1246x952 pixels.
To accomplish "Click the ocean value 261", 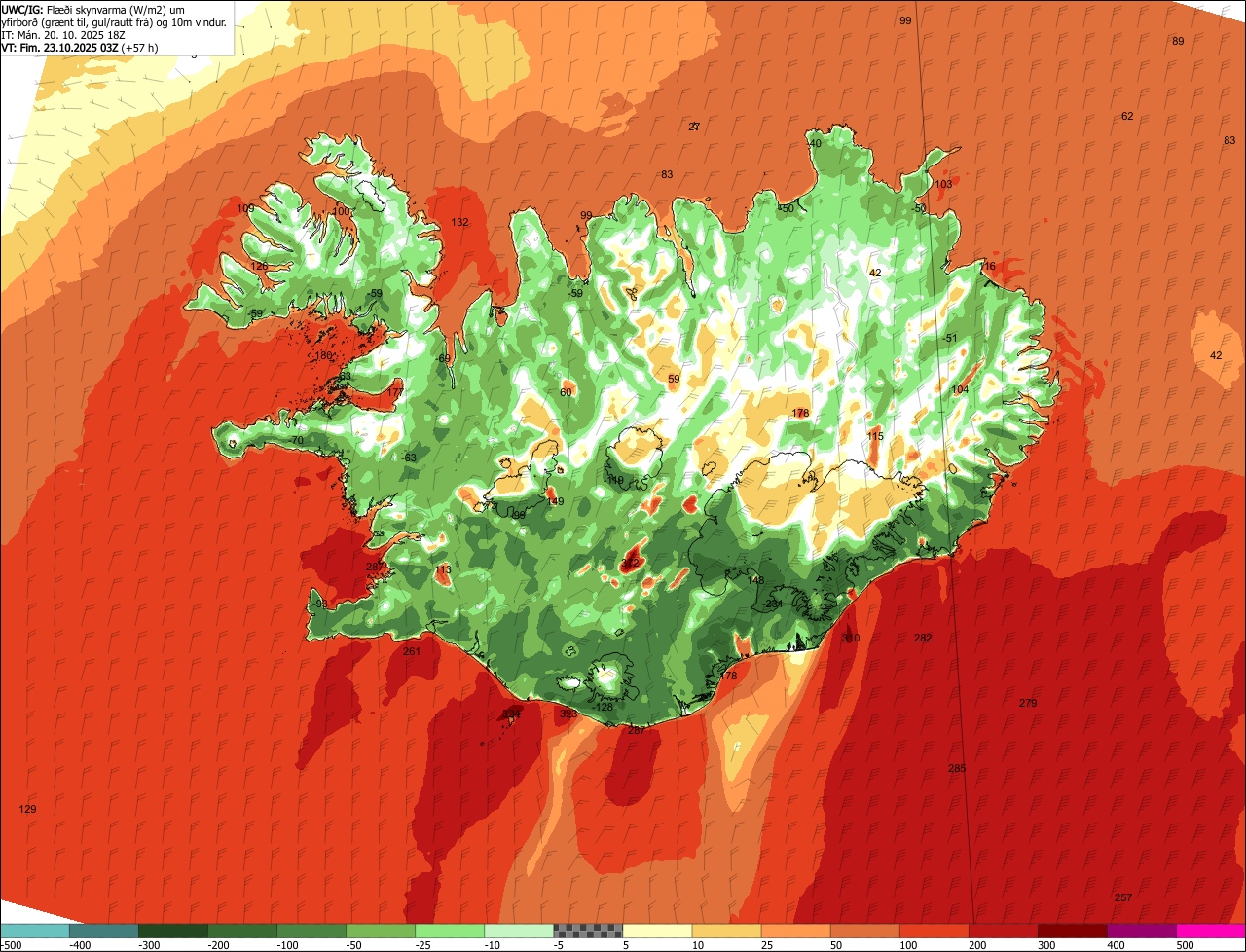I will [x=412, y=651].
